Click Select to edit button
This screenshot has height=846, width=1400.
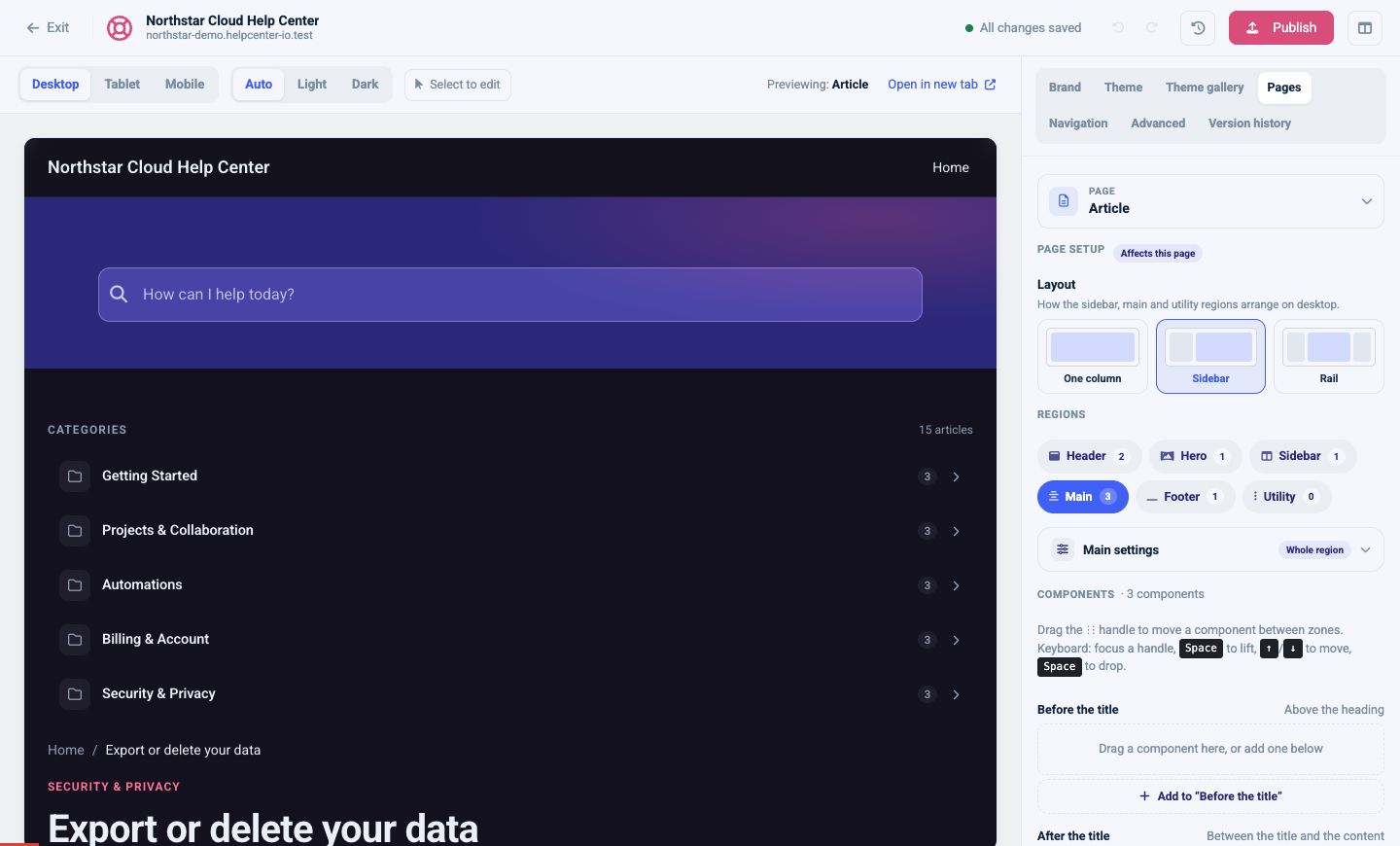point(457,85)
